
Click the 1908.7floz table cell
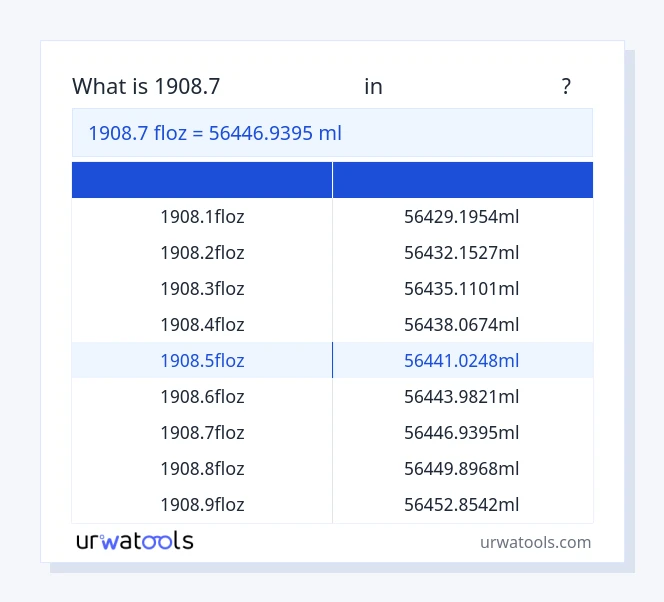pos(202,433)
